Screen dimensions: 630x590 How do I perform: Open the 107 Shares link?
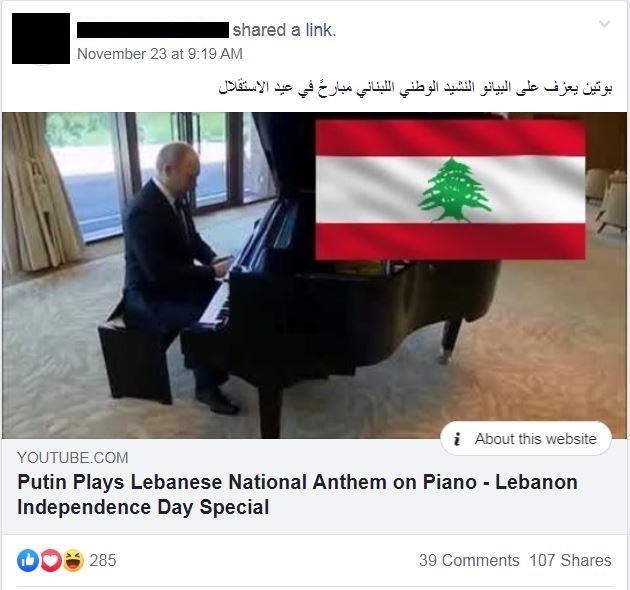click(570, 560)
